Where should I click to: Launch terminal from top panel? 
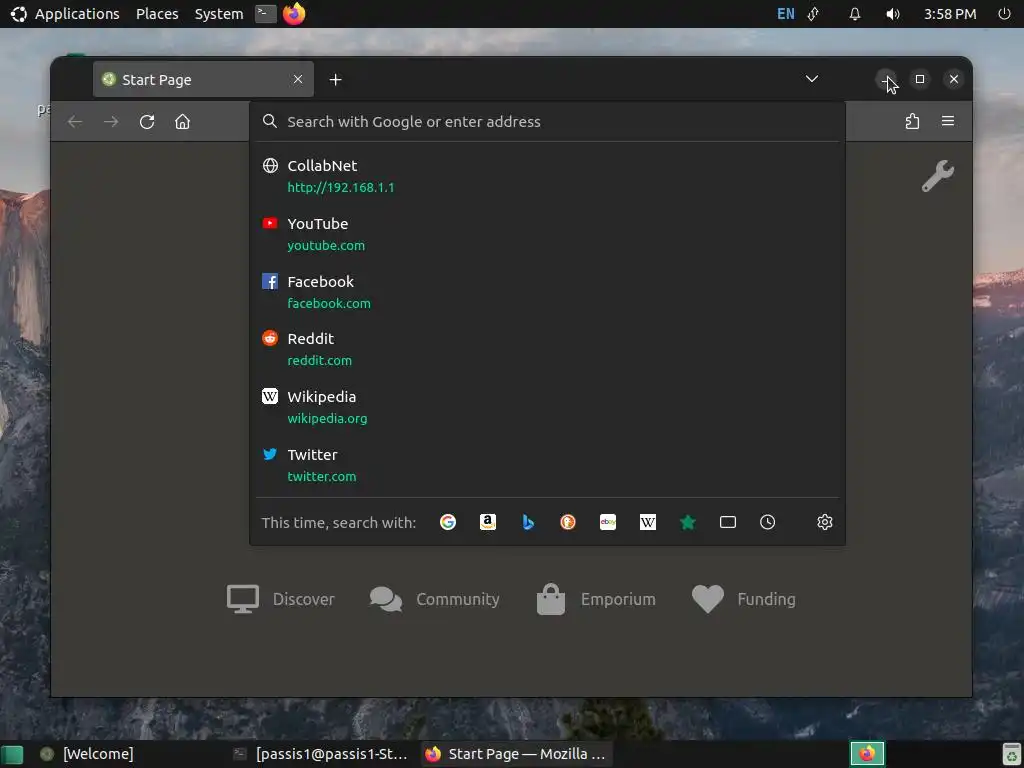pos(265,13)
